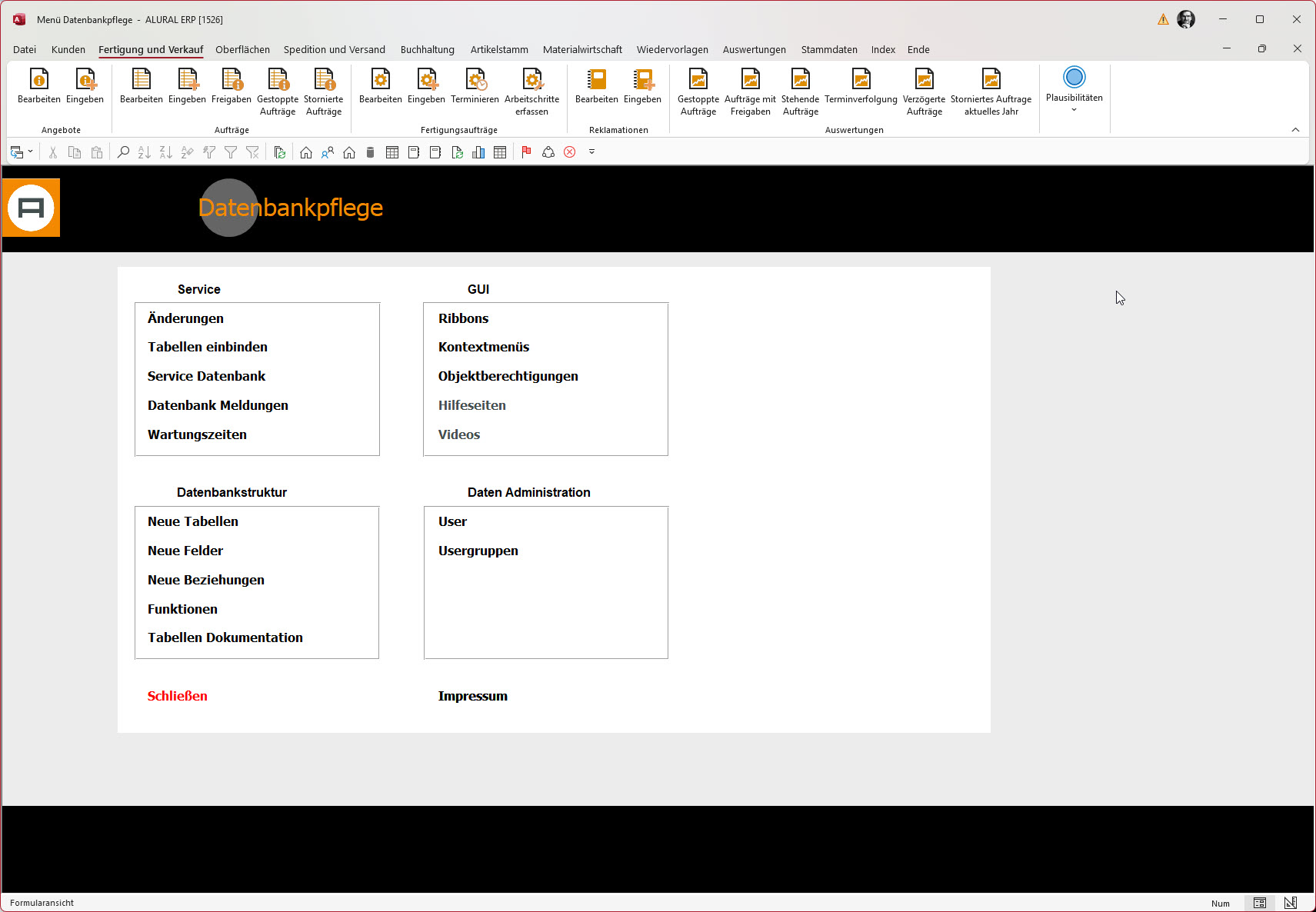Open the quick toolbar customize dropdown arrow
This screenshot has height=912, width=1316.
coord(591,152)
